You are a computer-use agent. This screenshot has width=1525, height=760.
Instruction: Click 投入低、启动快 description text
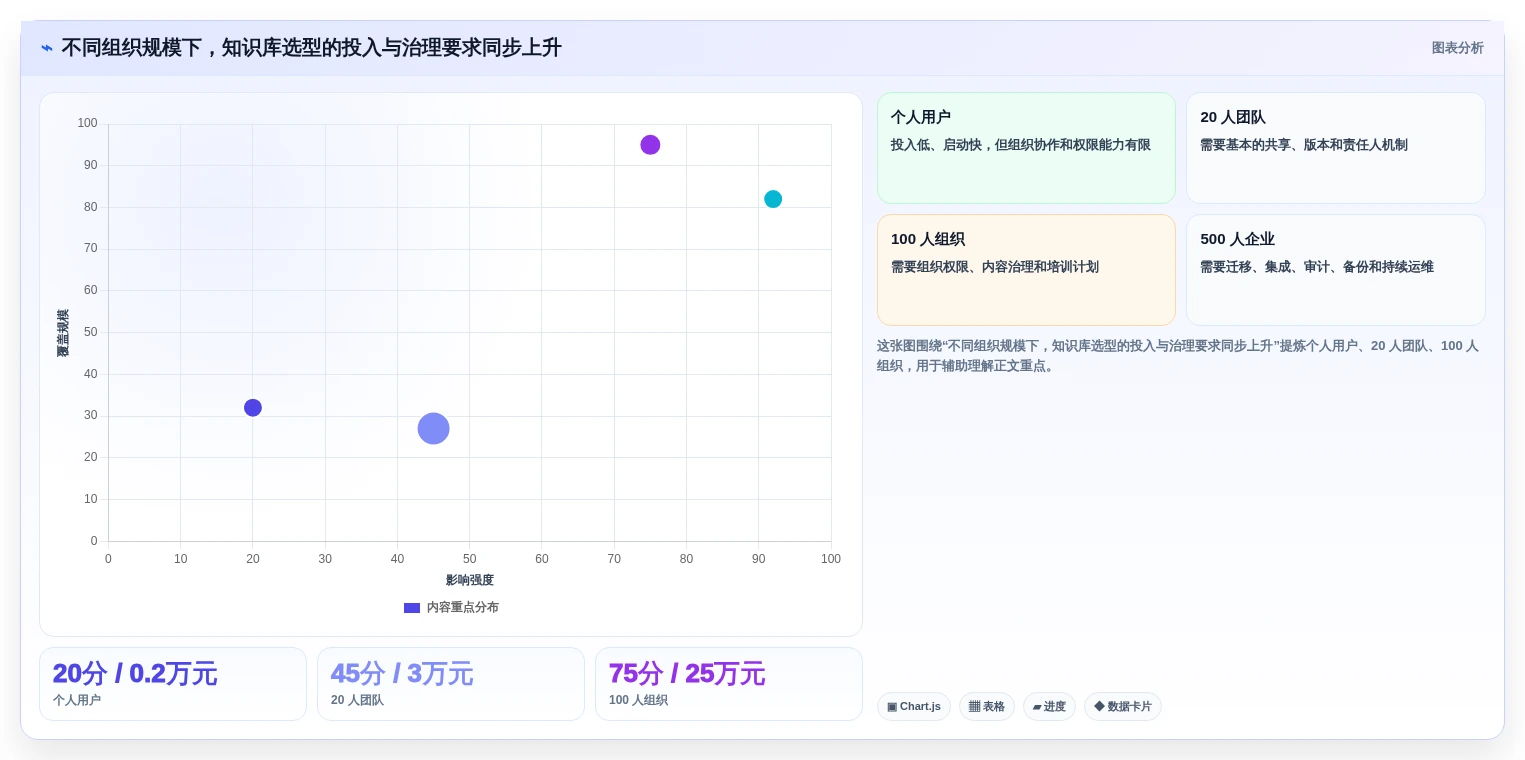tap(1021, 145)
